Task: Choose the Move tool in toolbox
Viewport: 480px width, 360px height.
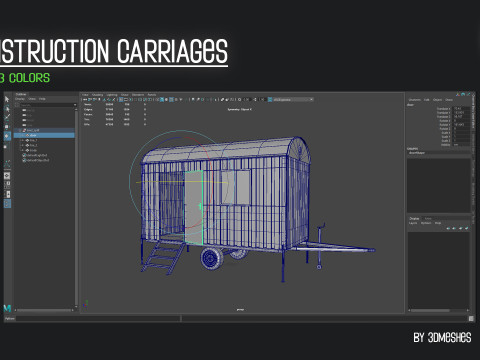Action: click(6, 127)
